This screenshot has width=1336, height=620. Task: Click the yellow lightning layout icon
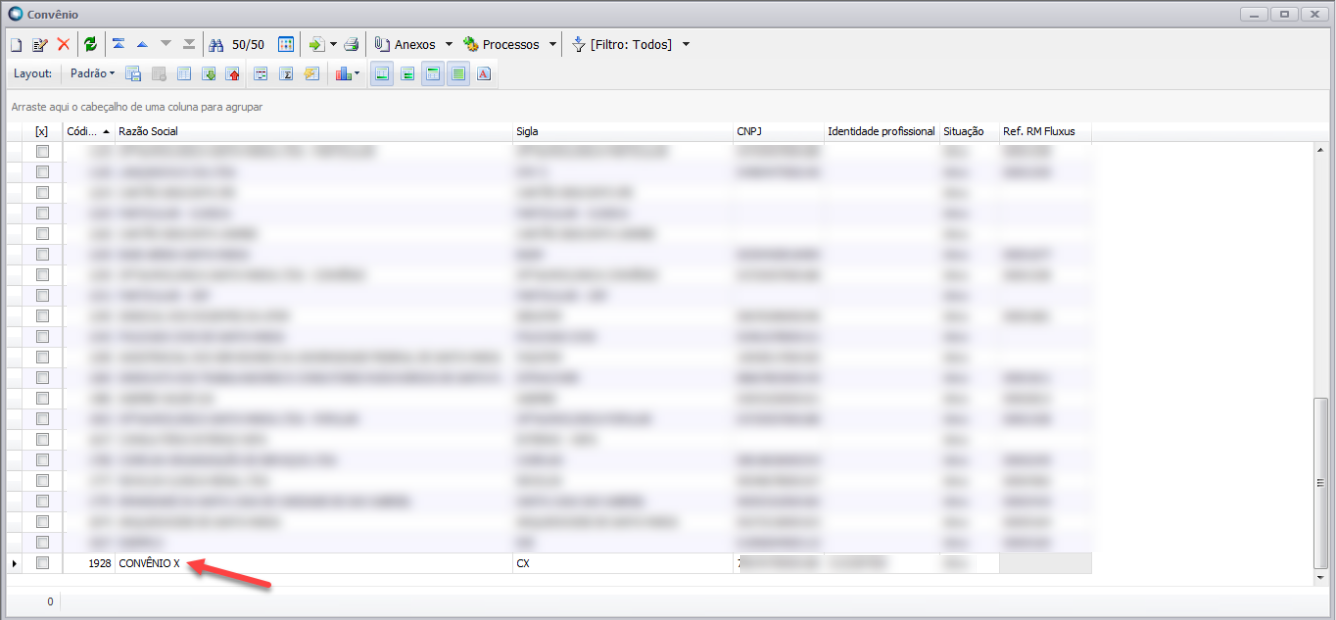point(312,74)
